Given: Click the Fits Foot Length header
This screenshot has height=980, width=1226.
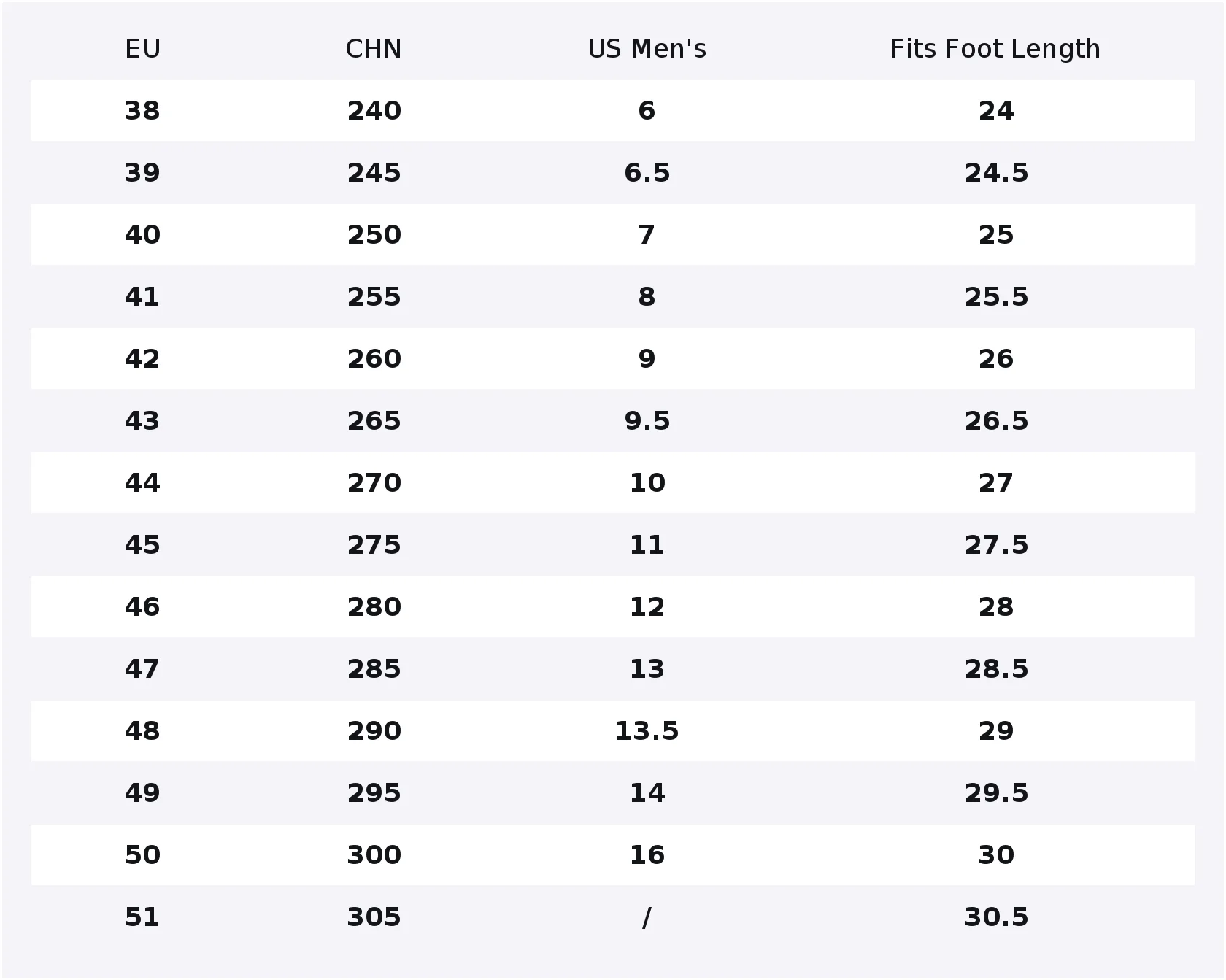Looking at the screenshot, I should pyautogui.click(x=995, y=49).
